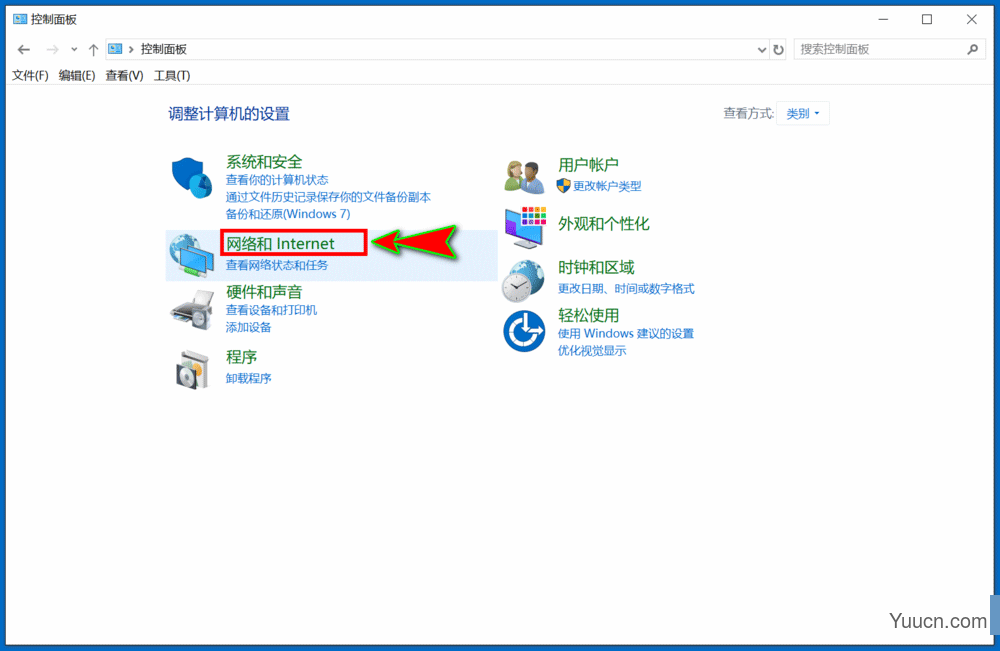Maximize the Control Panel window
Image resolution: width=1000 pixels, height=651 pixels.
[927, 19]
